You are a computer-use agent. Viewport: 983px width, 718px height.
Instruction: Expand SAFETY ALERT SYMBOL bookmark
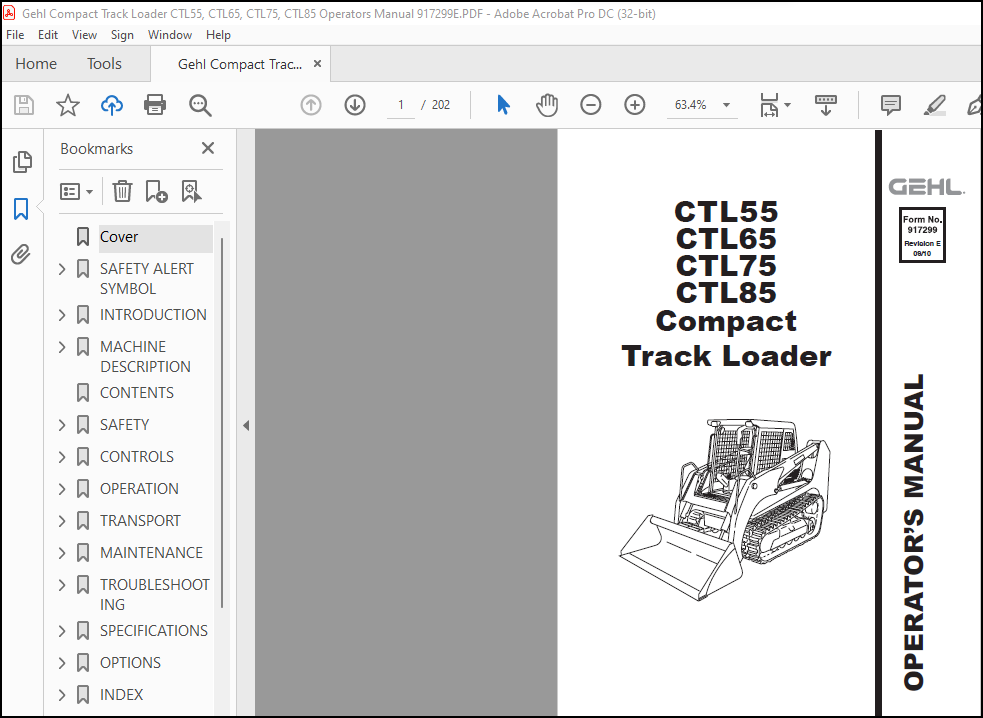(62, 269)
